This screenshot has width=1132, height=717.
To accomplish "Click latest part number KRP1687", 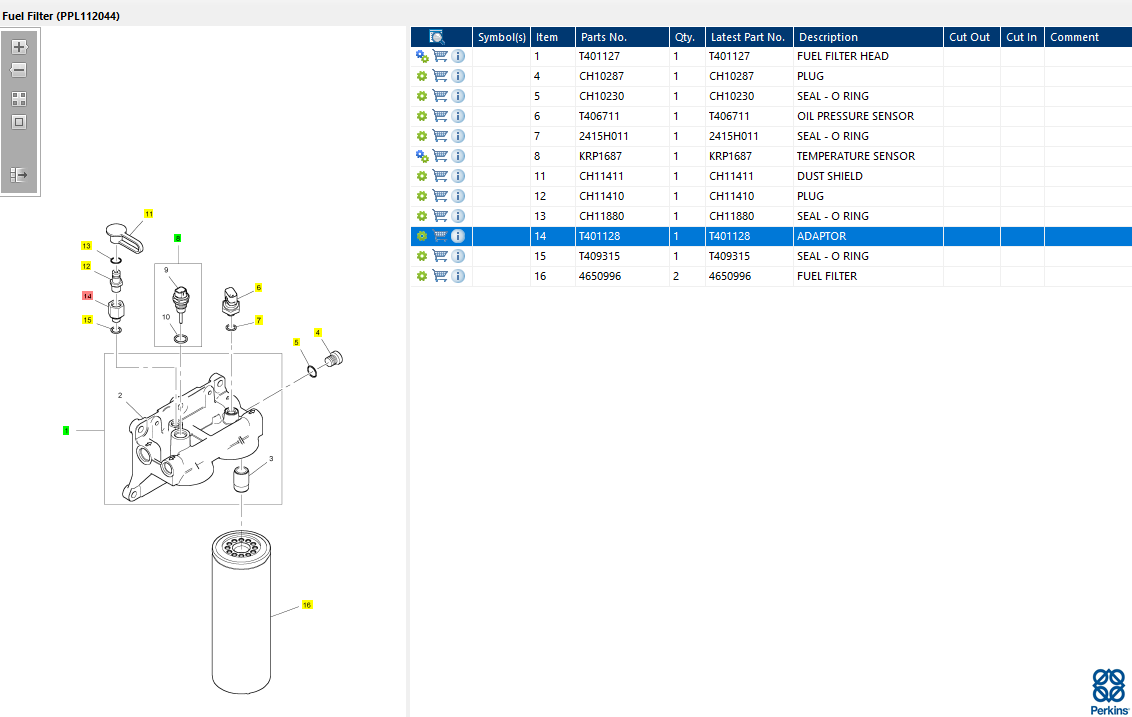I will (x=730, y=156).
